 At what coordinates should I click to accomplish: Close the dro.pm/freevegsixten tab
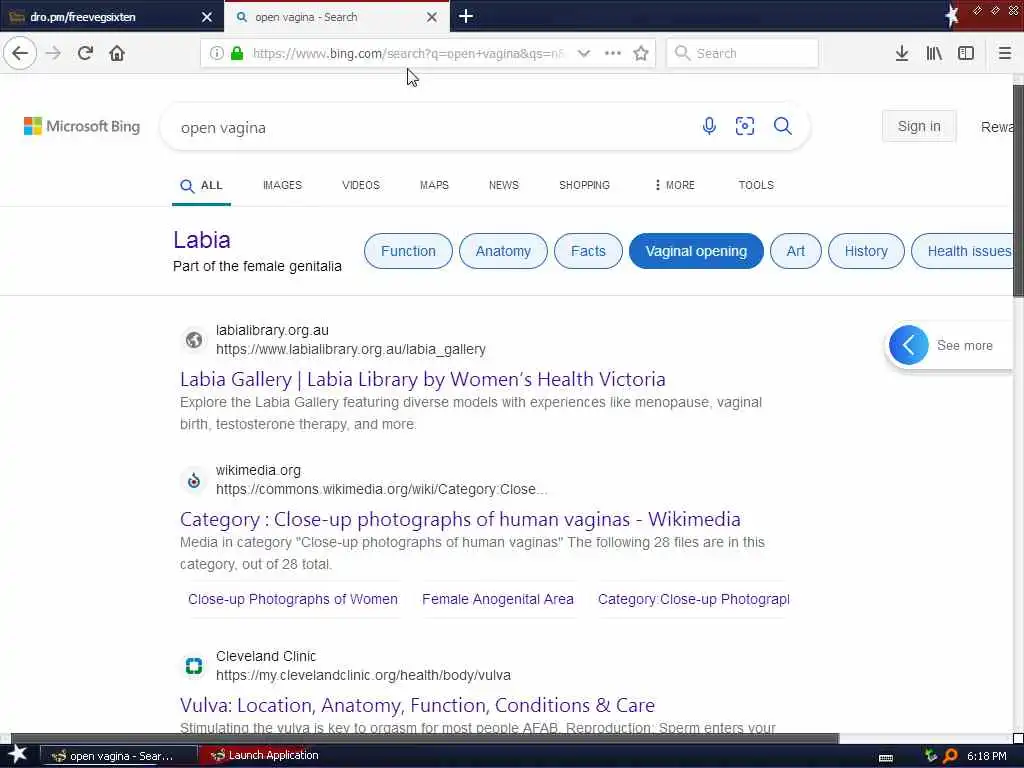point(206,17)
